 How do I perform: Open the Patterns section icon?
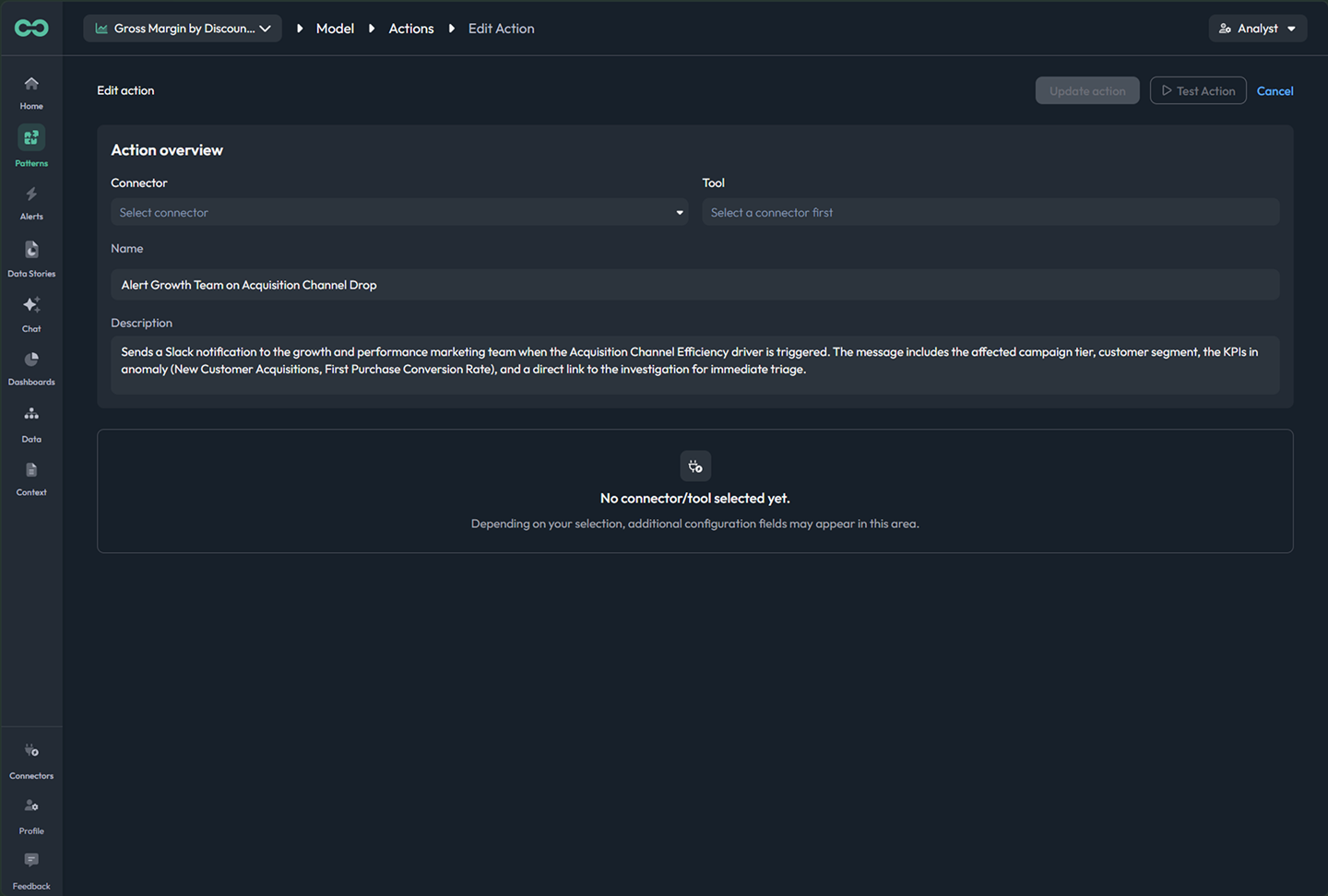[x=31, y=137]
